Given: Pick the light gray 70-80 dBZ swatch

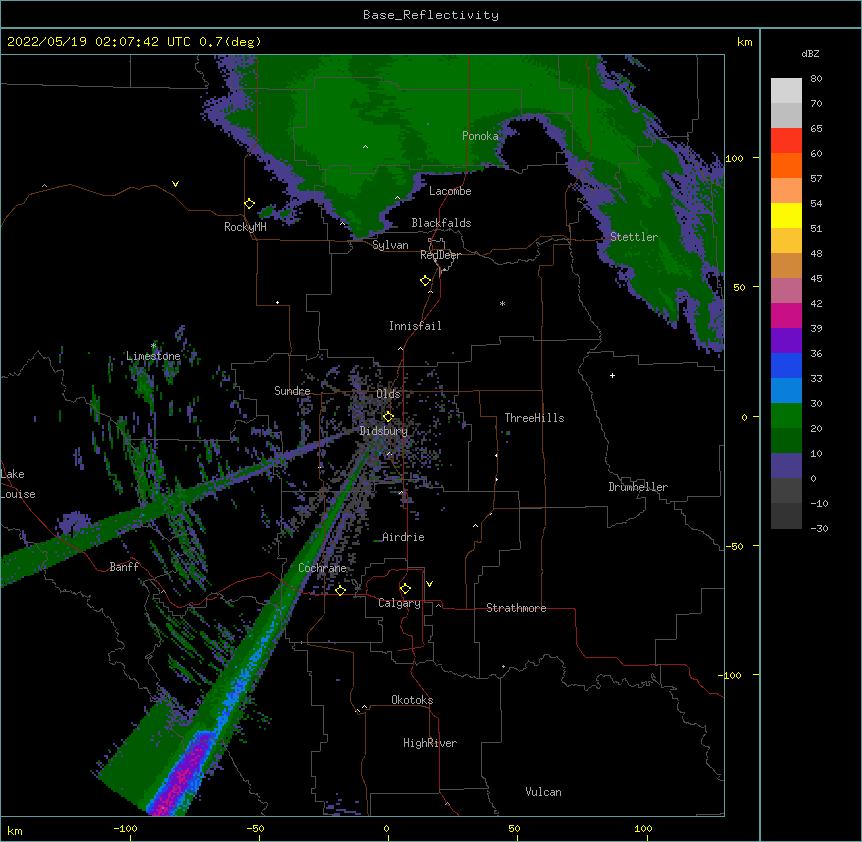Looking at the screenshot, I should (786, 91).
